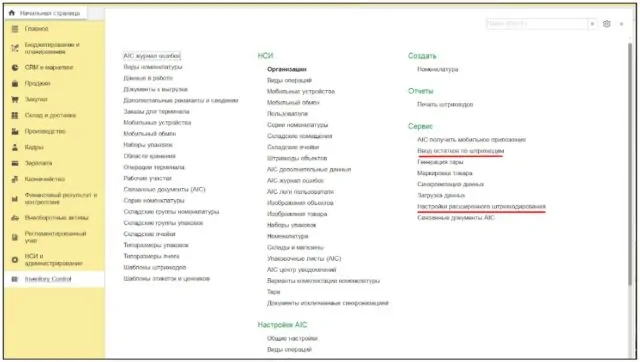
Task: Open Изображения товара
Action: coord(297,213)
